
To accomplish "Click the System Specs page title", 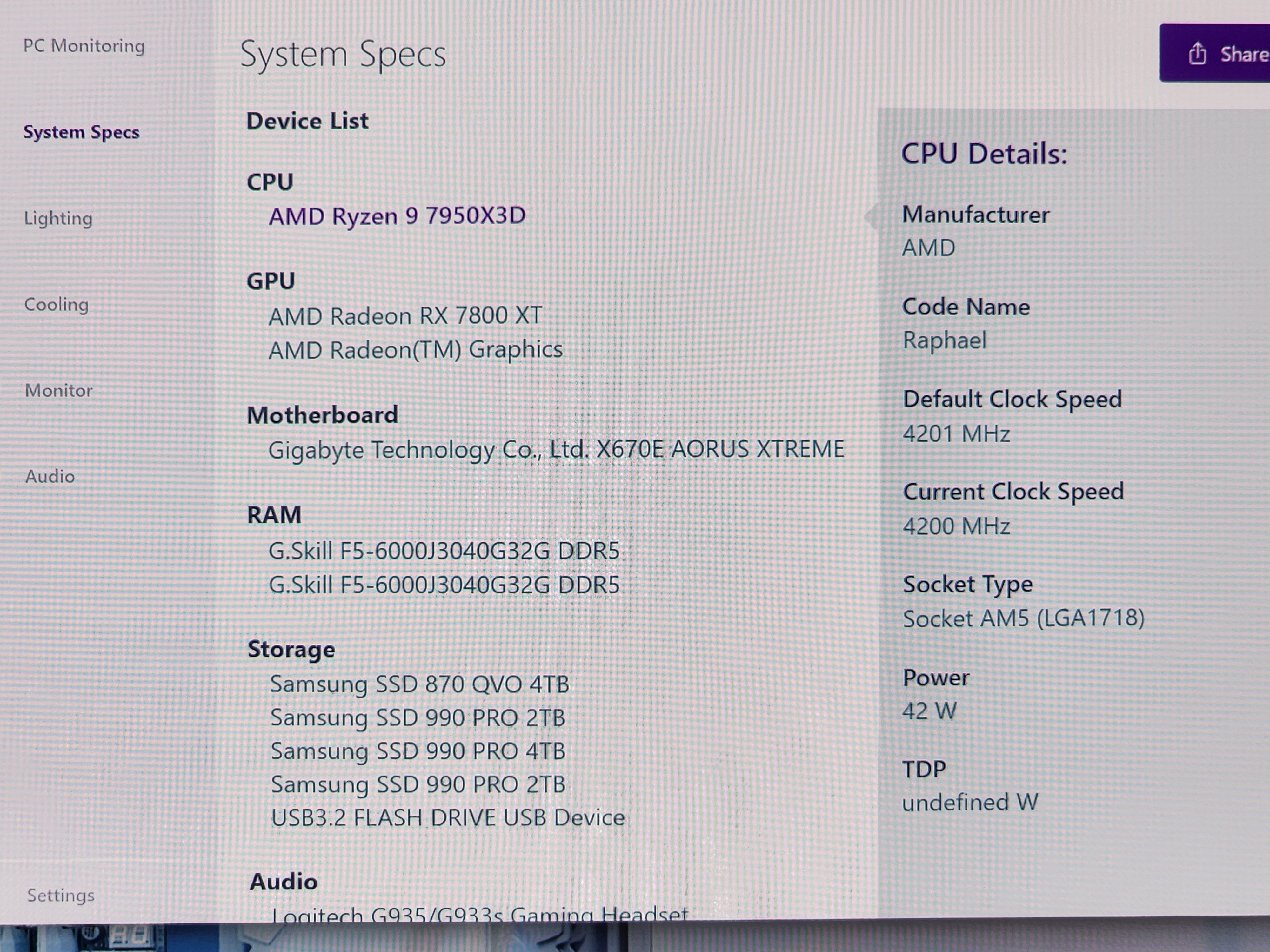I will (x=343, y=55).
